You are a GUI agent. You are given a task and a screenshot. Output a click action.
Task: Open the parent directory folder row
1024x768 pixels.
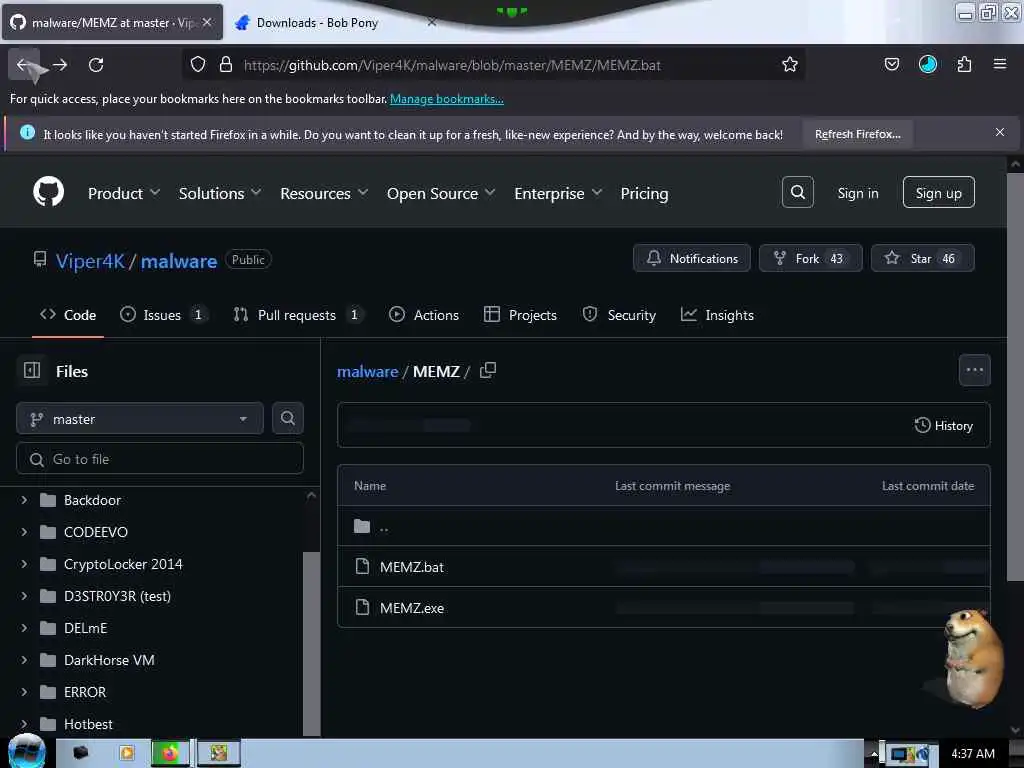tap(664, 526)
